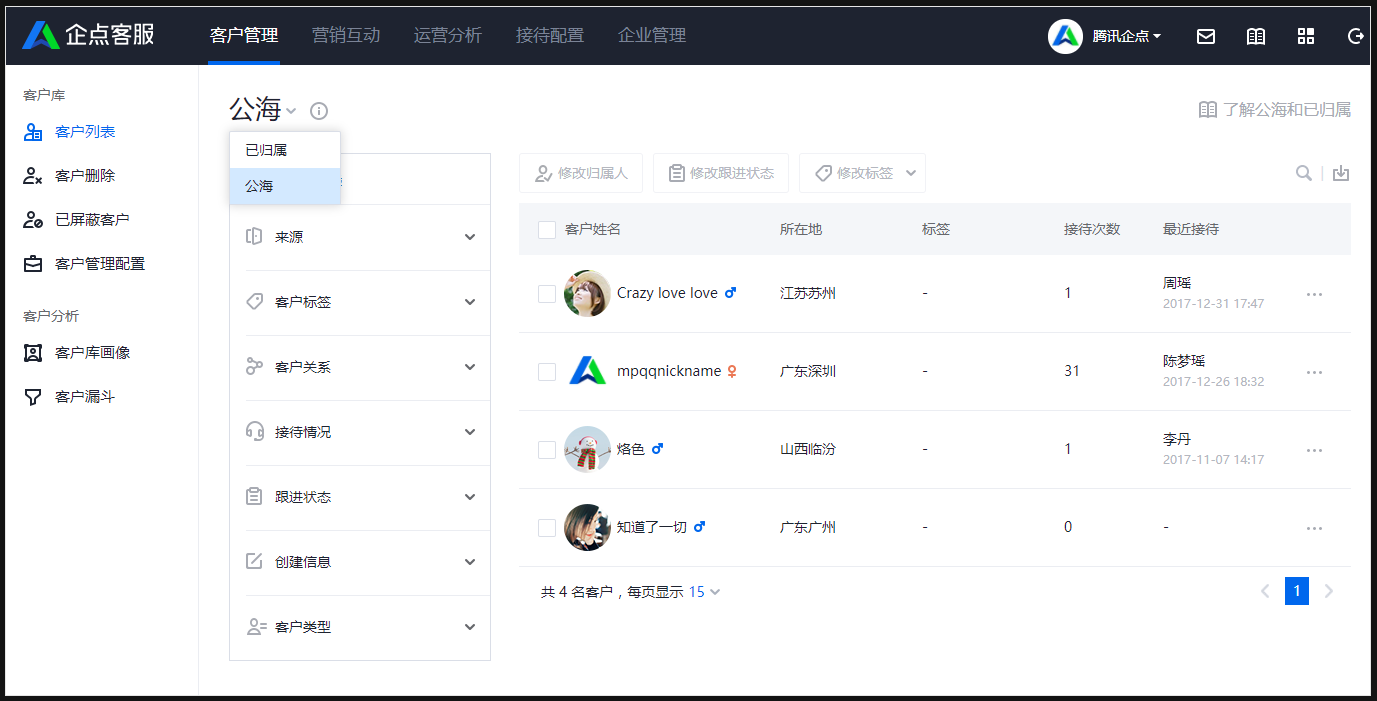Open the help book icon in header

[1256, 36]
